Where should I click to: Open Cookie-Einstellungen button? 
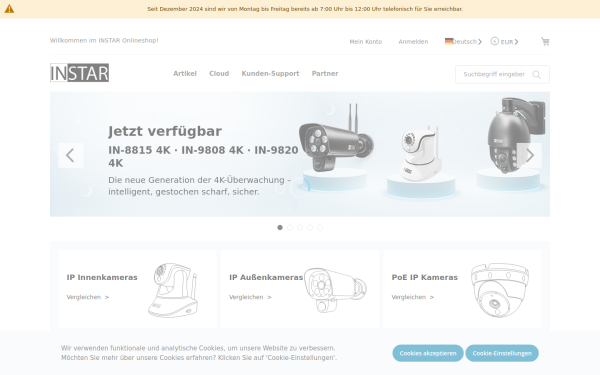pyautogui.click(x=502, y=353)
